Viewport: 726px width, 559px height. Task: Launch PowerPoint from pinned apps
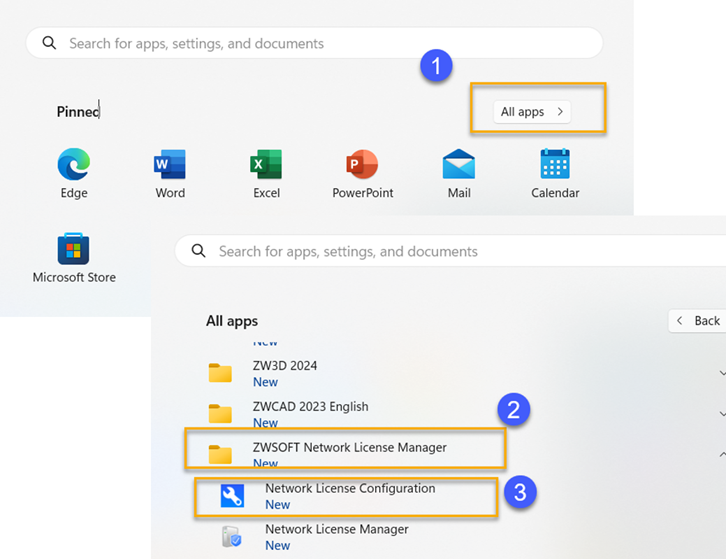coord(363,173)
